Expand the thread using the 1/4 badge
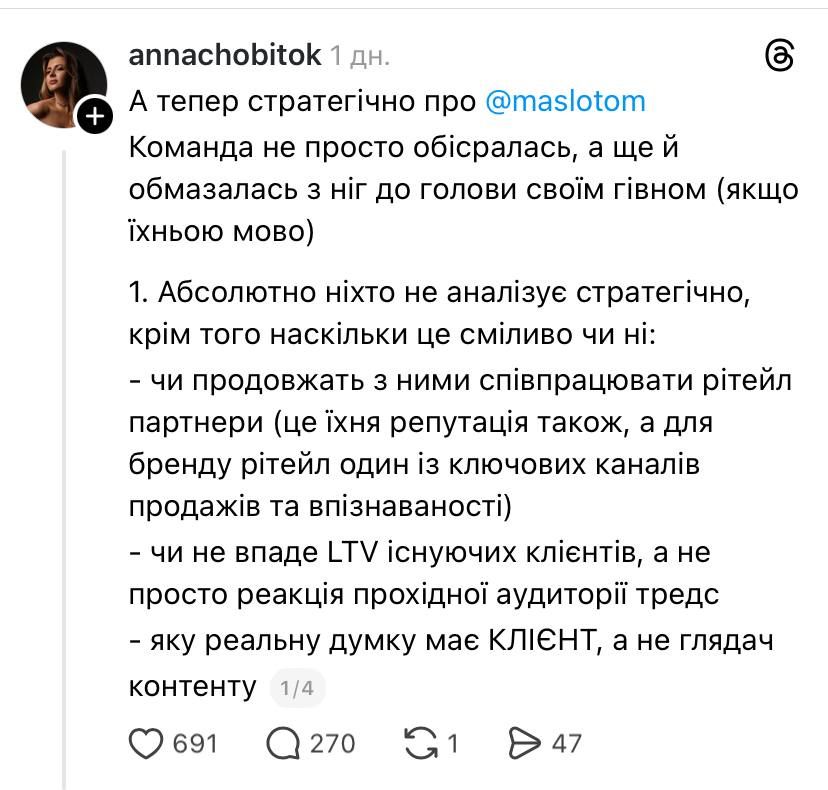 tap(297, 688)
